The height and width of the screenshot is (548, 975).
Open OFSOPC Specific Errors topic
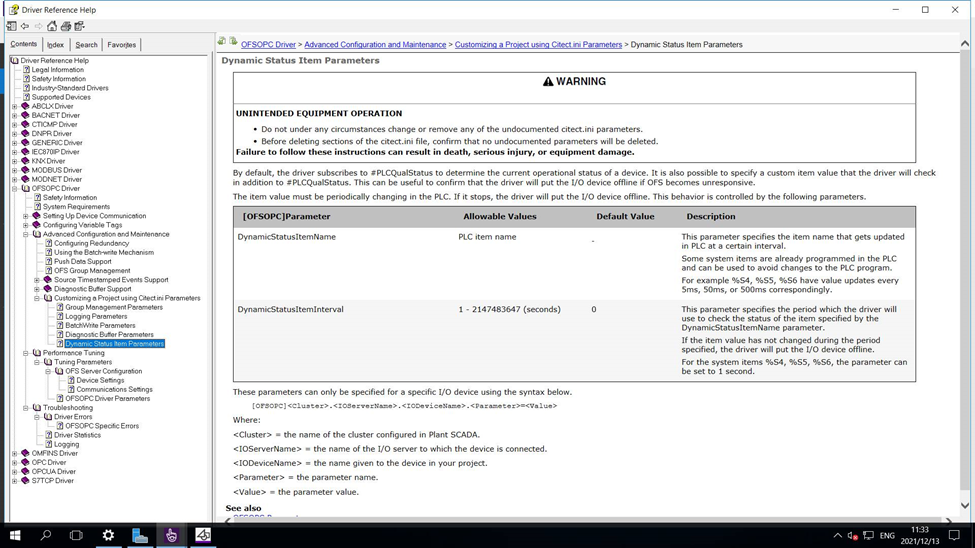pyautogui.click(x=102, y=426)
